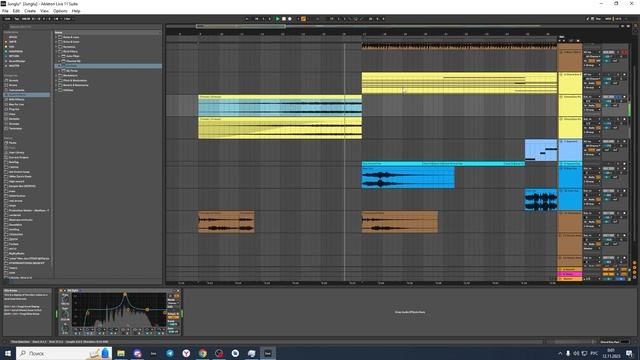
Task: Click the Windows taskbar search box
Action: click(63, 353)
